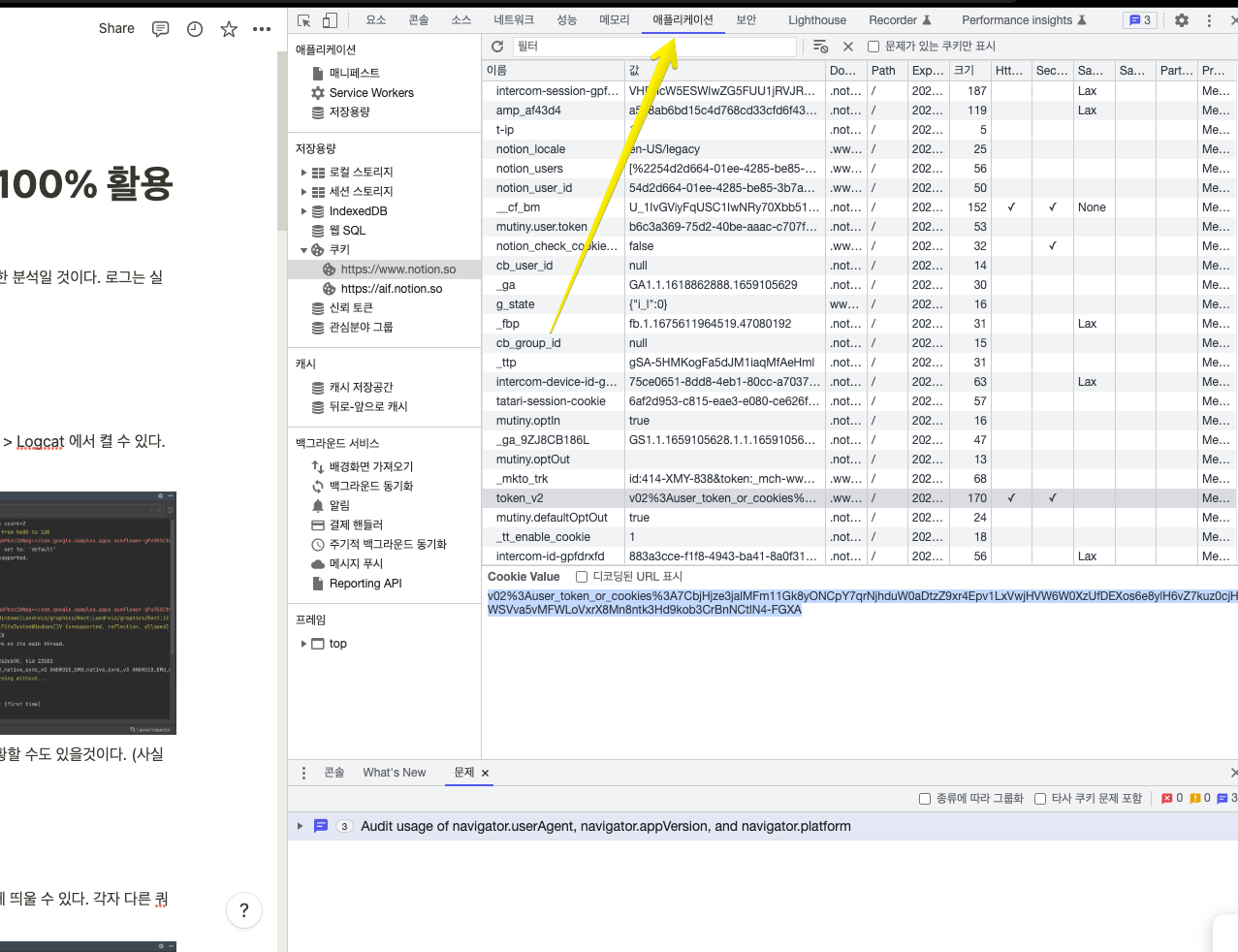1238x952 pixels.
Task: Click the Notion page vertical scrollbar
Action: pos(282,140)
